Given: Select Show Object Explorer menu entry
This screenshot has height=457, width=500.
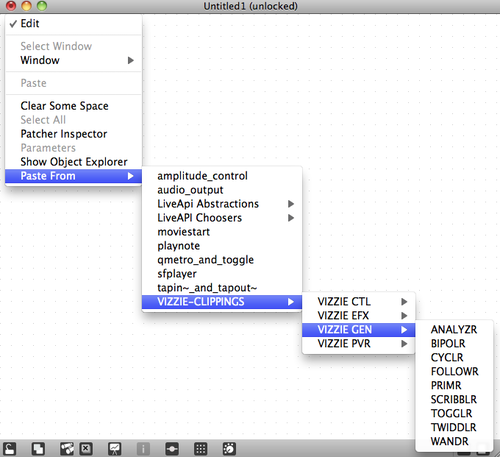Looking at the screenshot, I should click(x=74, y=162).
